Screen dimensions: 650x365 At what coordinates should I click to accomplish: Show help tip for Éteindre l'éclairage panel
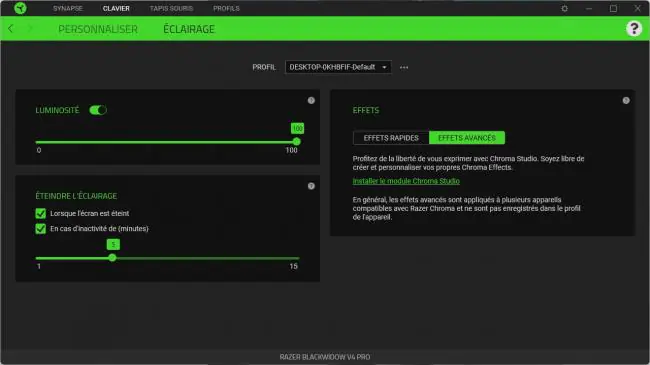[311, 186]
